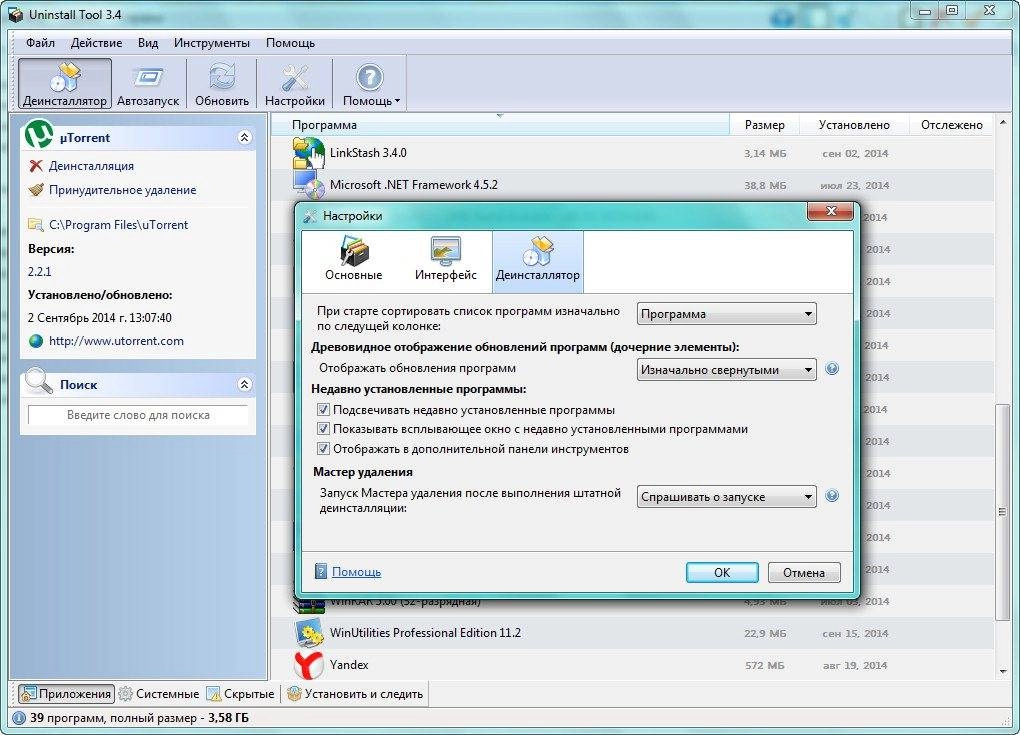The image size is (1020, 735).
Task: Click the Uninstall Tool title bar icon
Action: pyautogui.click(x=15, y=14)
